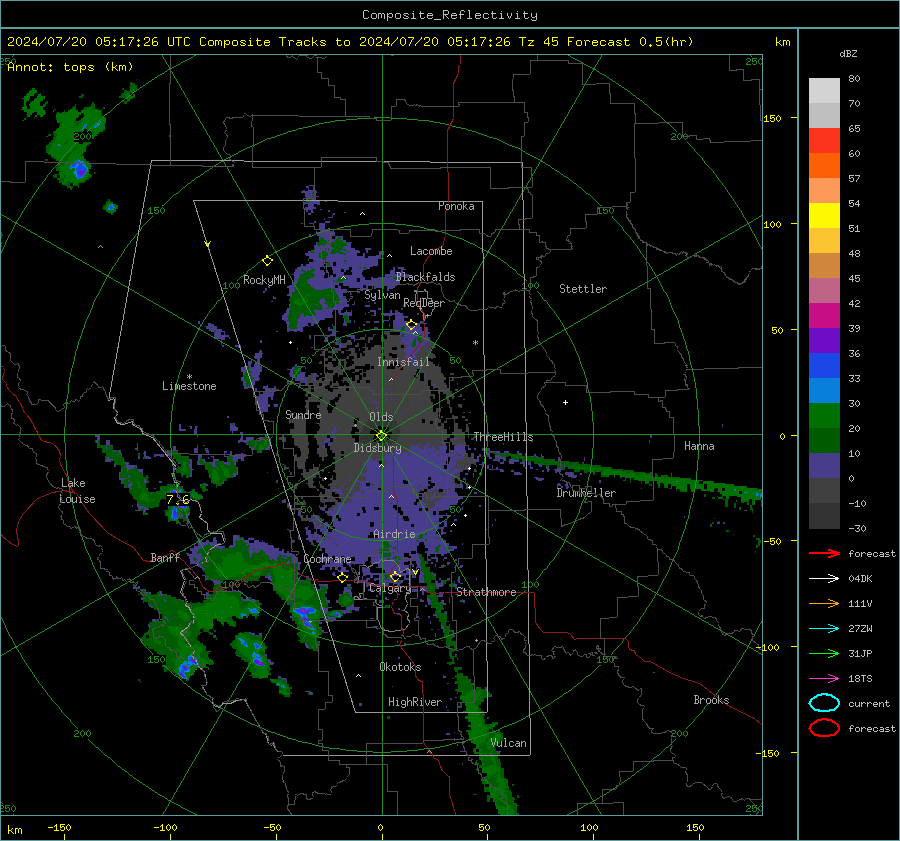Click the dBZ scale heading

click(x=848, y=53)
